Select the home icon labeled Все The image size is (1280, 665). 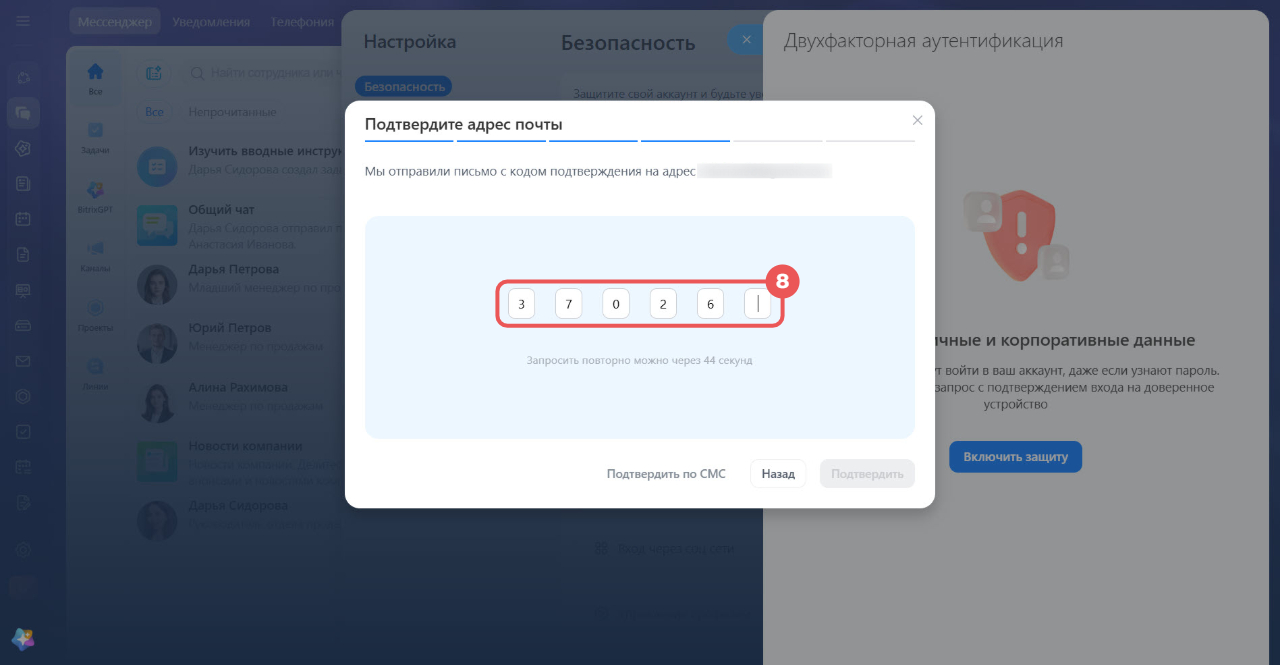click(x=95, y=78)
